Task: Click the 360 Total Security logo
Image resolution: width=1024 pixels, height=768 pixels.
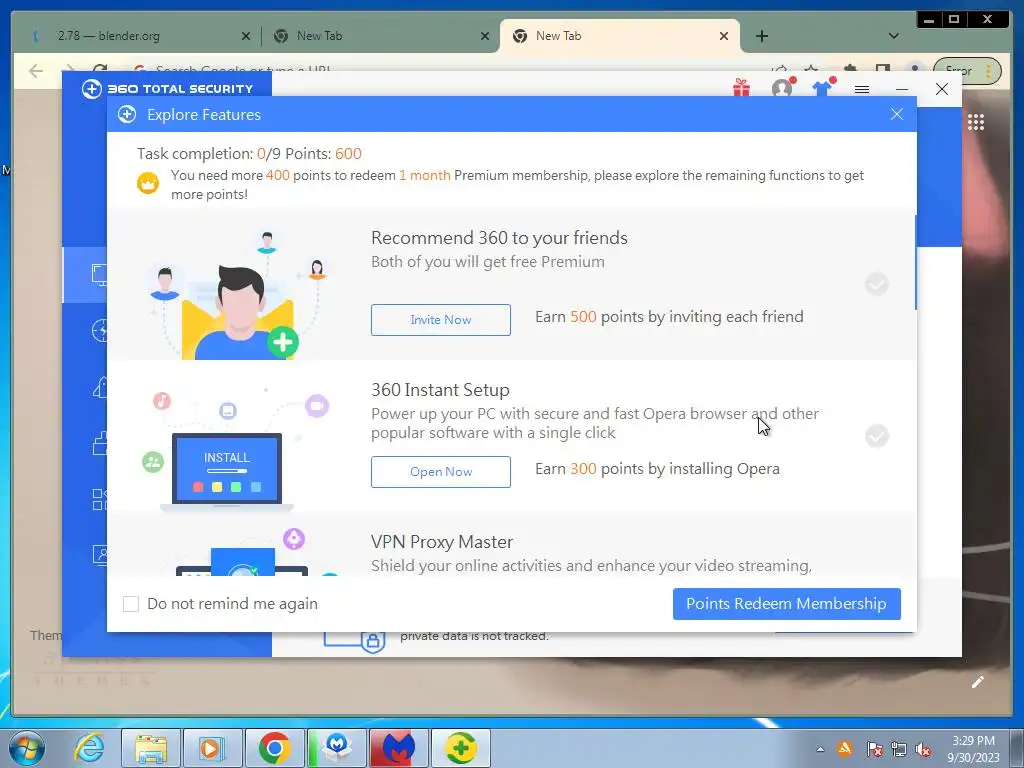Action: (167, 89)
